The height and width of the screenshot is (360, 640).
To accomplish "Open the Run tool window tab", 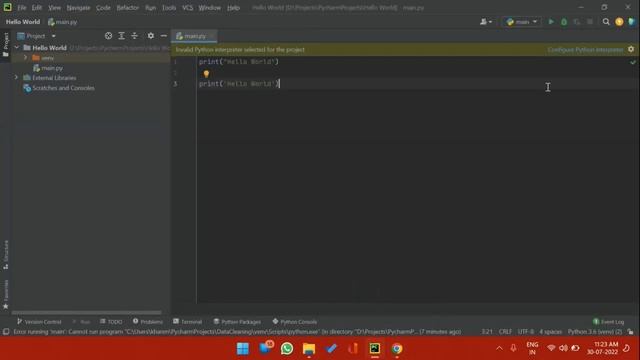I will (81, 322).
